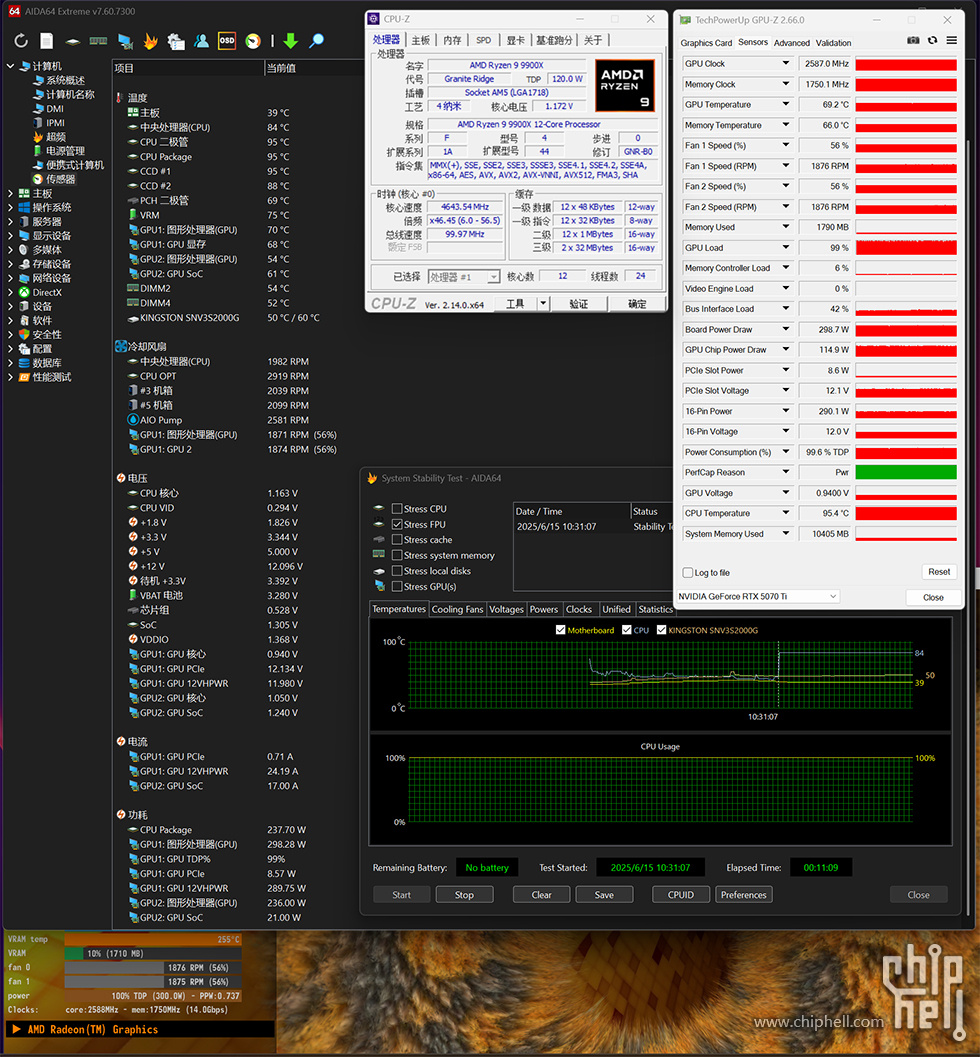This screenshot has height=1057, width=980.
Task: Click the CPUID button in Stability Test
Action: pyautogui.click(x=681, y=895)
